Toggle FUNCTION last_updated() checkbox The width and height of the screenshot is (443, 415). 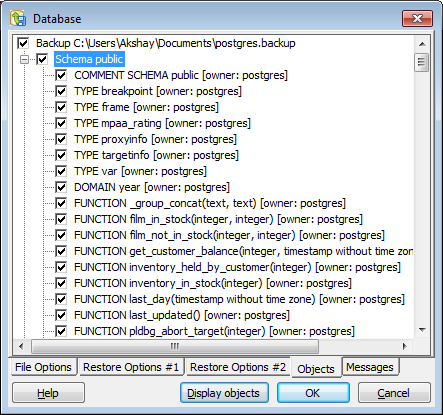(x=61, y=315)
